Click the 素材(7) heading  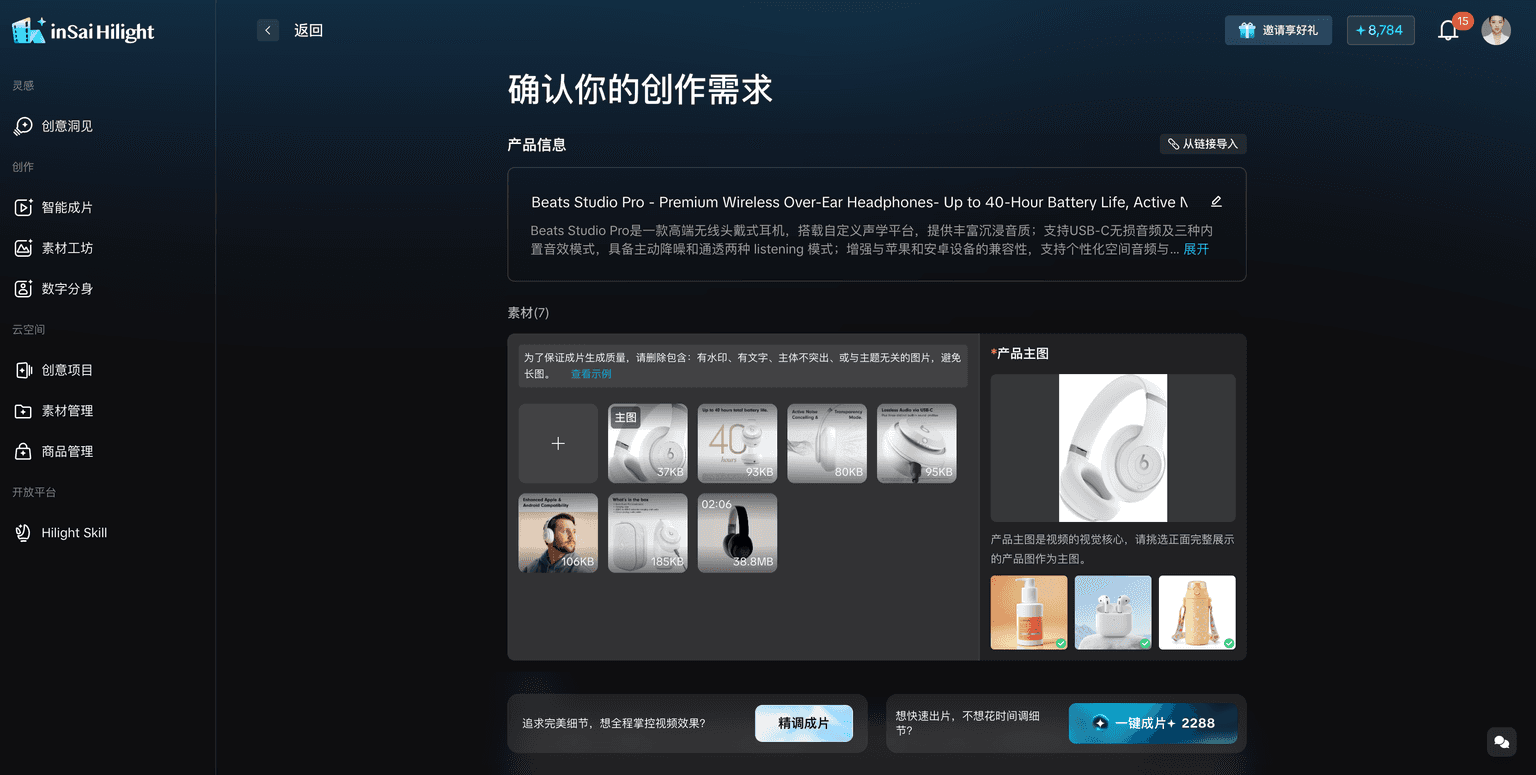point(528,313)
